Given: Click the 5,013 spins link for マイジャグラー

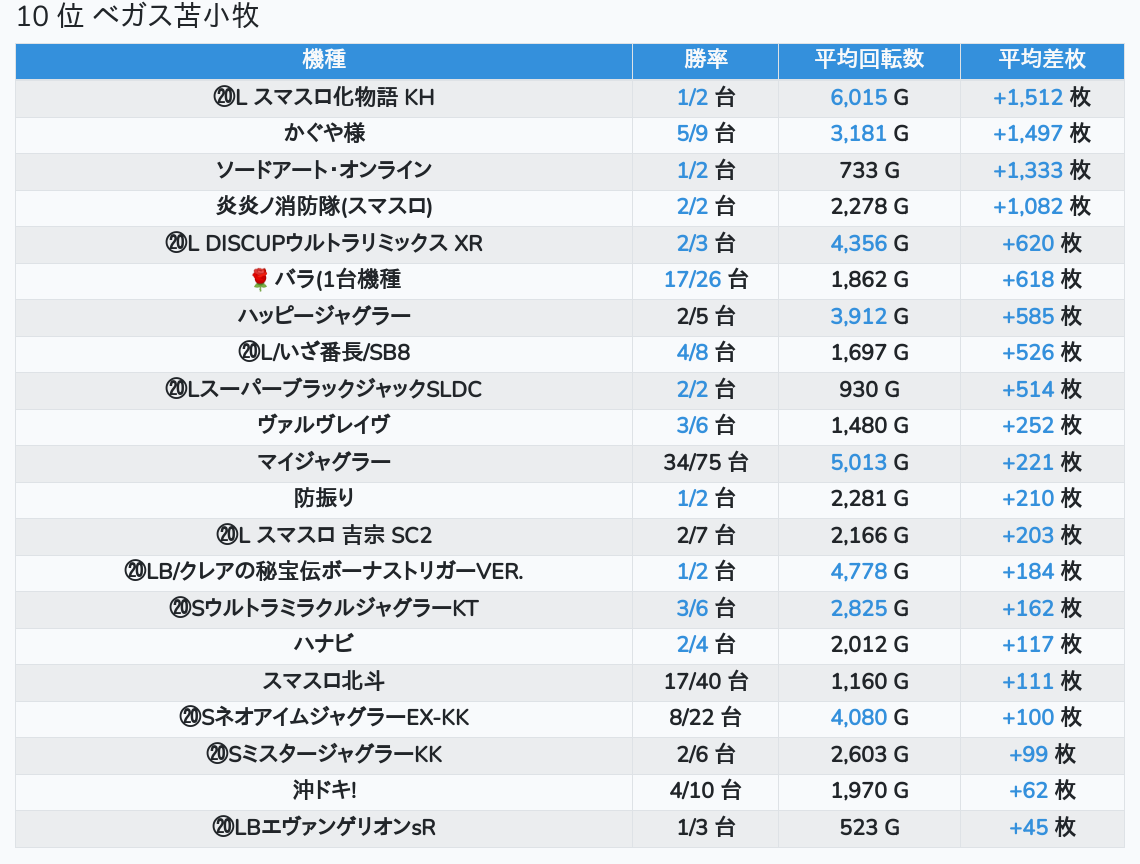Looking at the screenshot, I should (858, 462).
